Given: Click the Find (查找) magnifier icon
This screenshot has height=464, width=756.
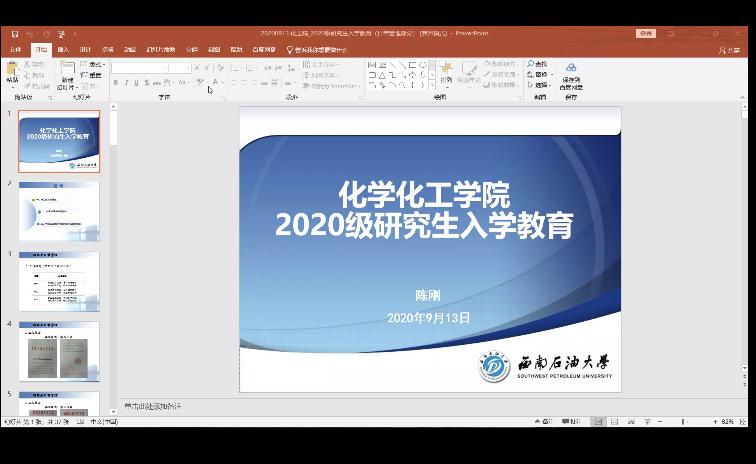Looking at the screenshot, I should (539, 64).
